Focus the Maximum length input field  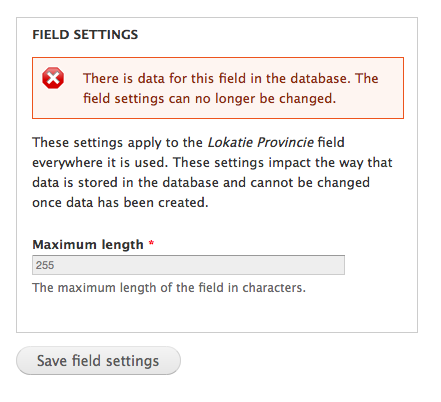click(188, 265)
